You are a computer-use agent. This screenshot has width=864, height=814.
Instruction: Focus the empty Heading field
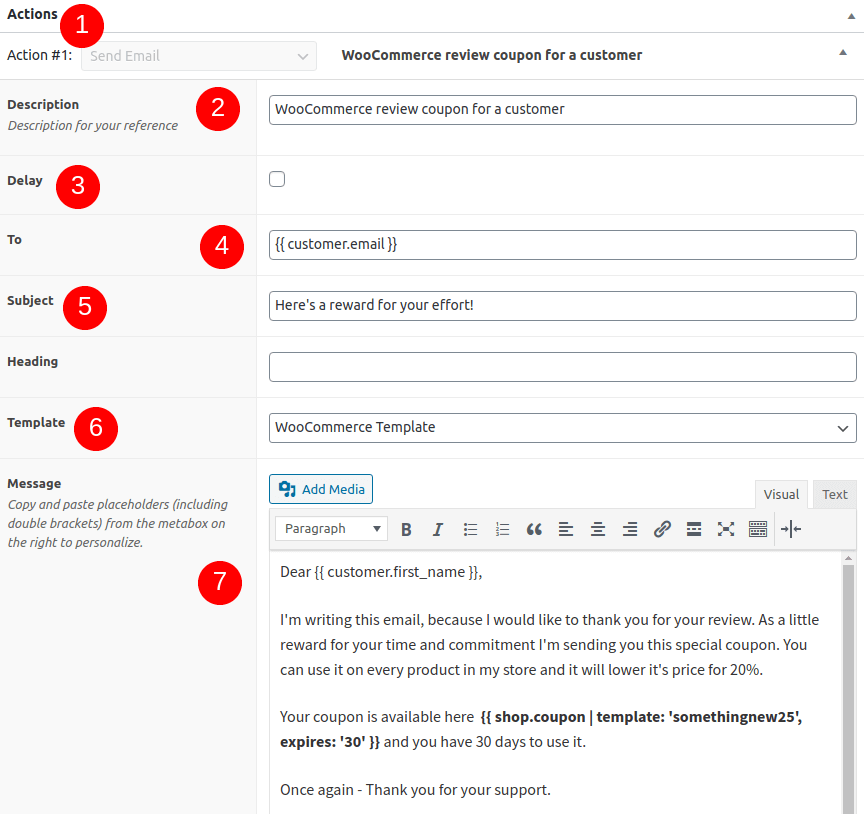563,367
